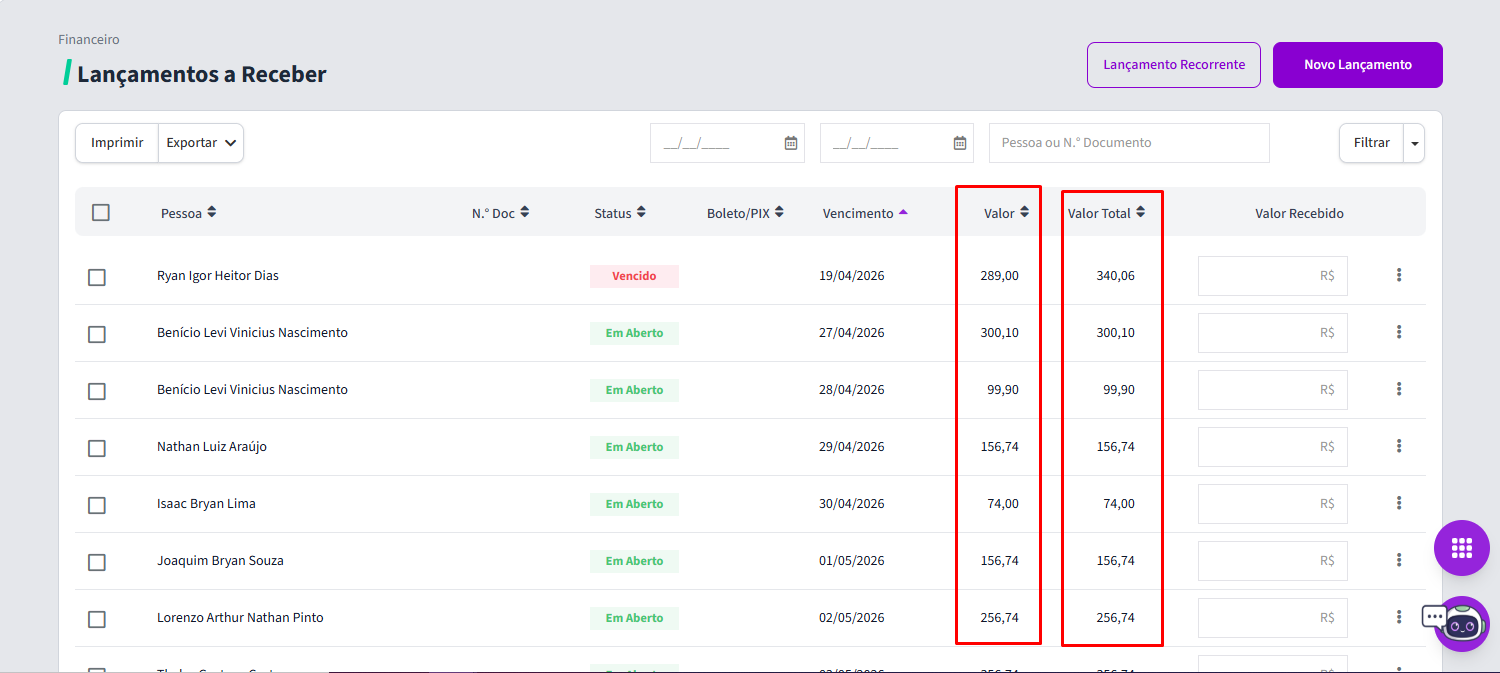Click the Imprimir button
The width and height of the screenshot is (1500, 673).
117,143
